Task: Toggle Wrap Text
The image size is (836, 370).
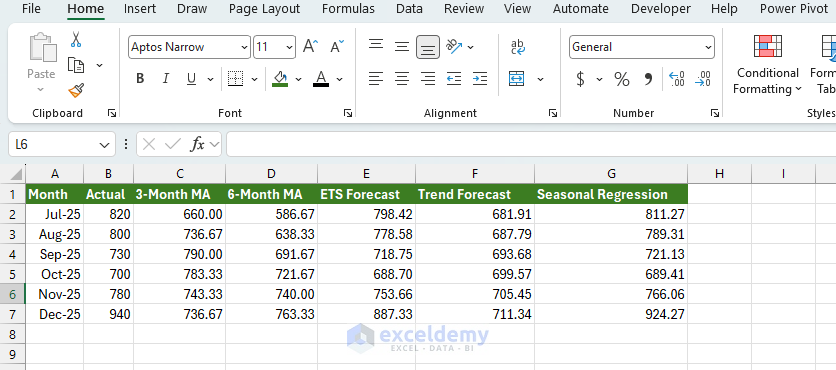Action: pos(518,47)
